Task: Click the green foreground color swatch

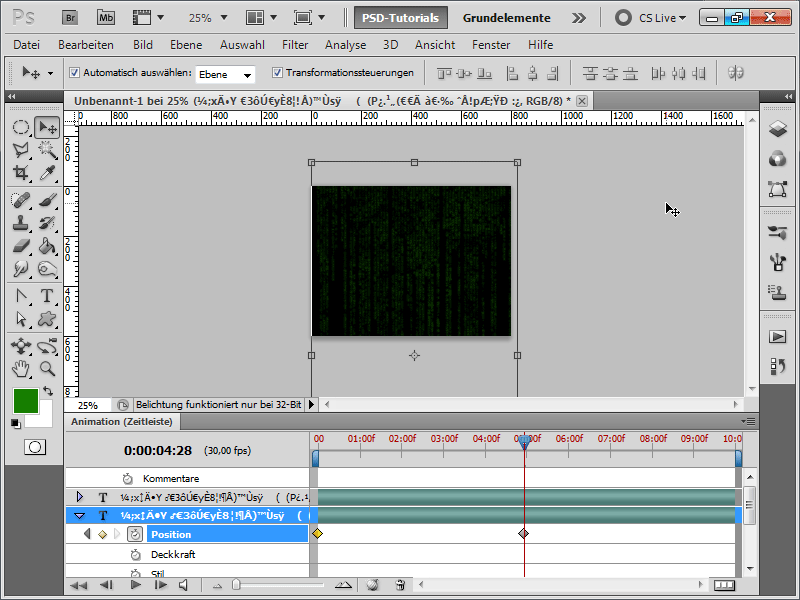Action: click(x=26, y=401)
